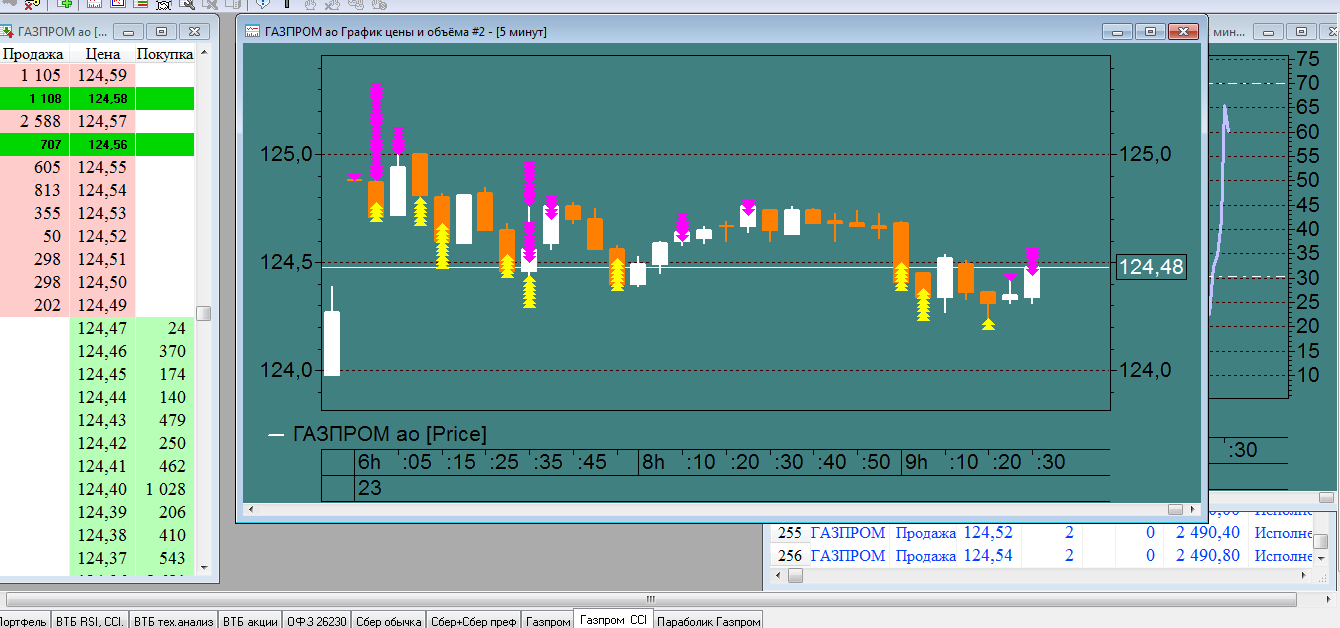Click the green plus icon in top toolbar
The height and width of the screenshot is (628, 1340).
tap(65, 4)
